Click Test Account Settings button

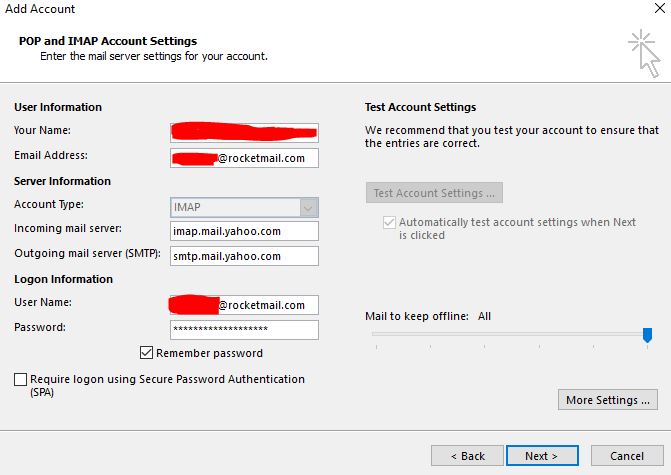434,193
